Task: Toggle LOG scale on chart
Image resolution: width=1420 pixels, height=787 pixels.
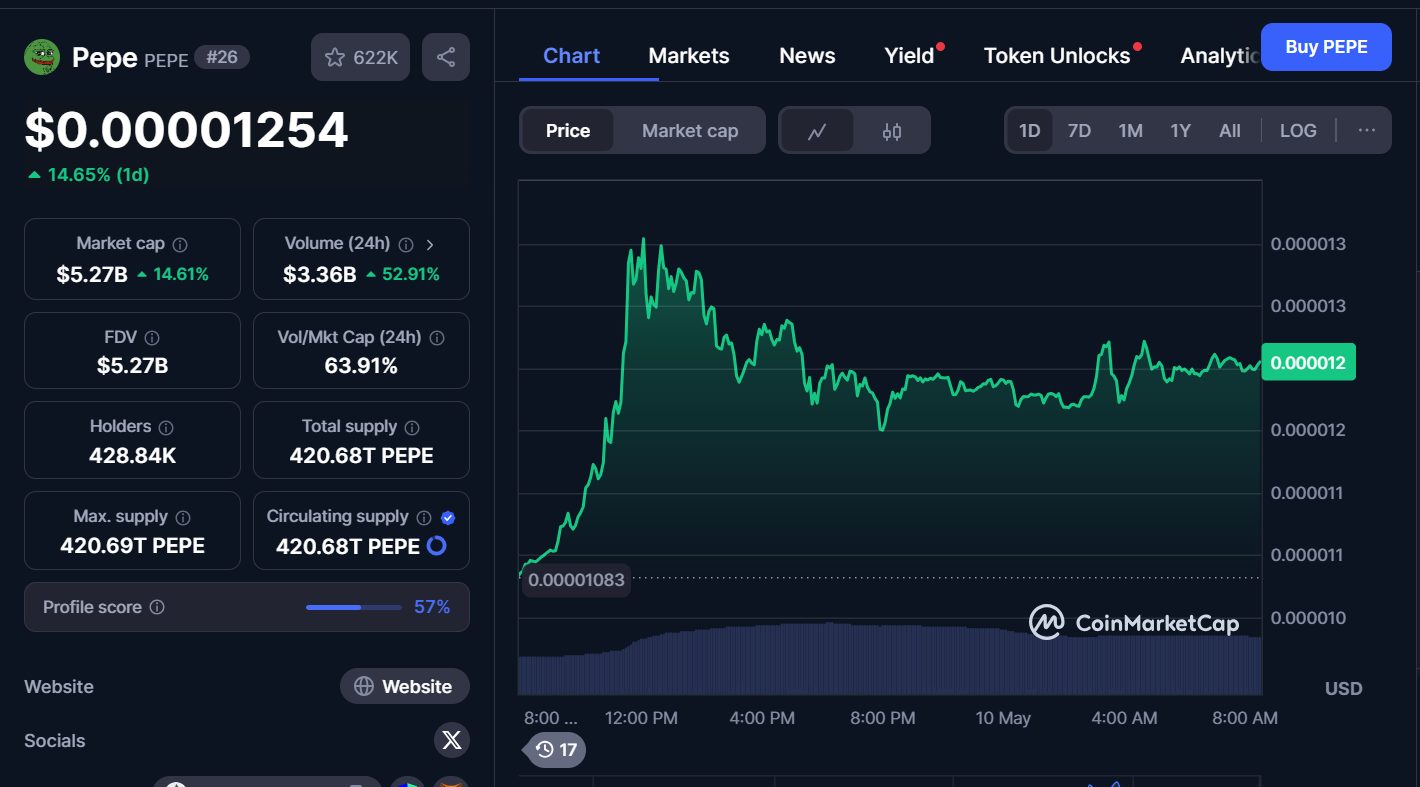Action: coord(1298,131)
